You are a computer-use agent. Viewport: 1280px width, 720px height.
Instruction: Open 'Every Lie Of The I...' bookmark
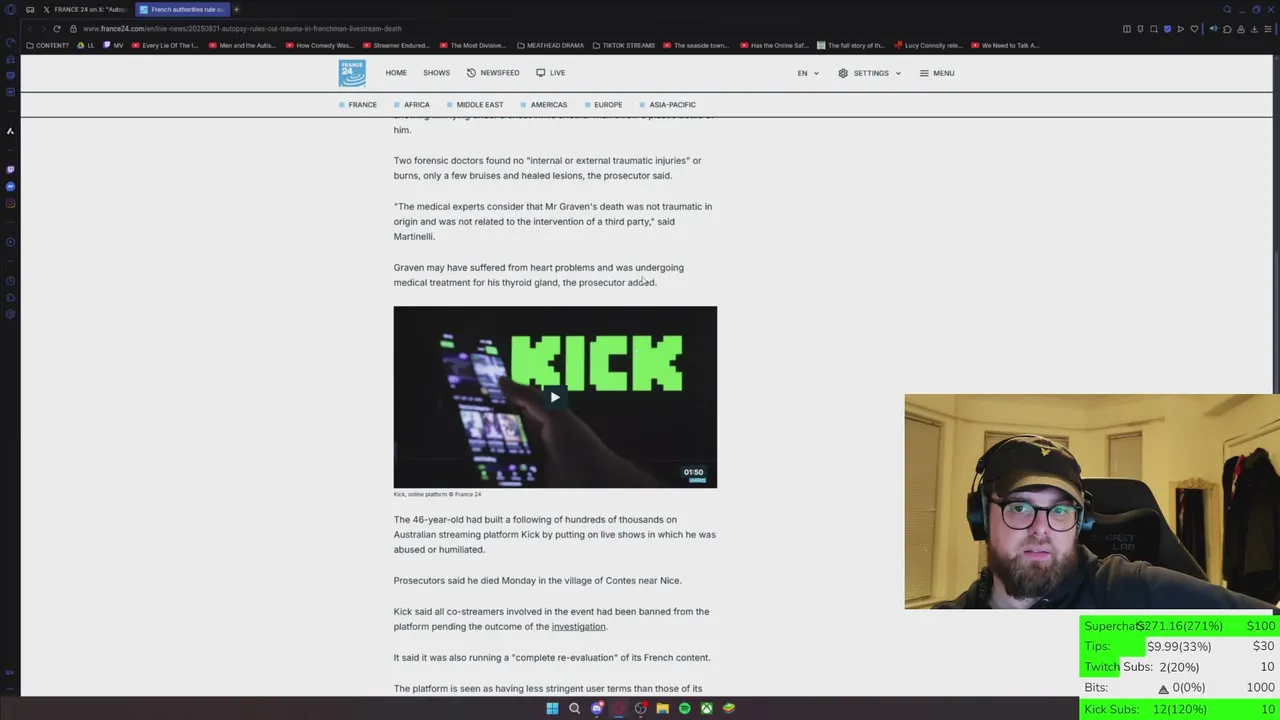click(165, 45)
